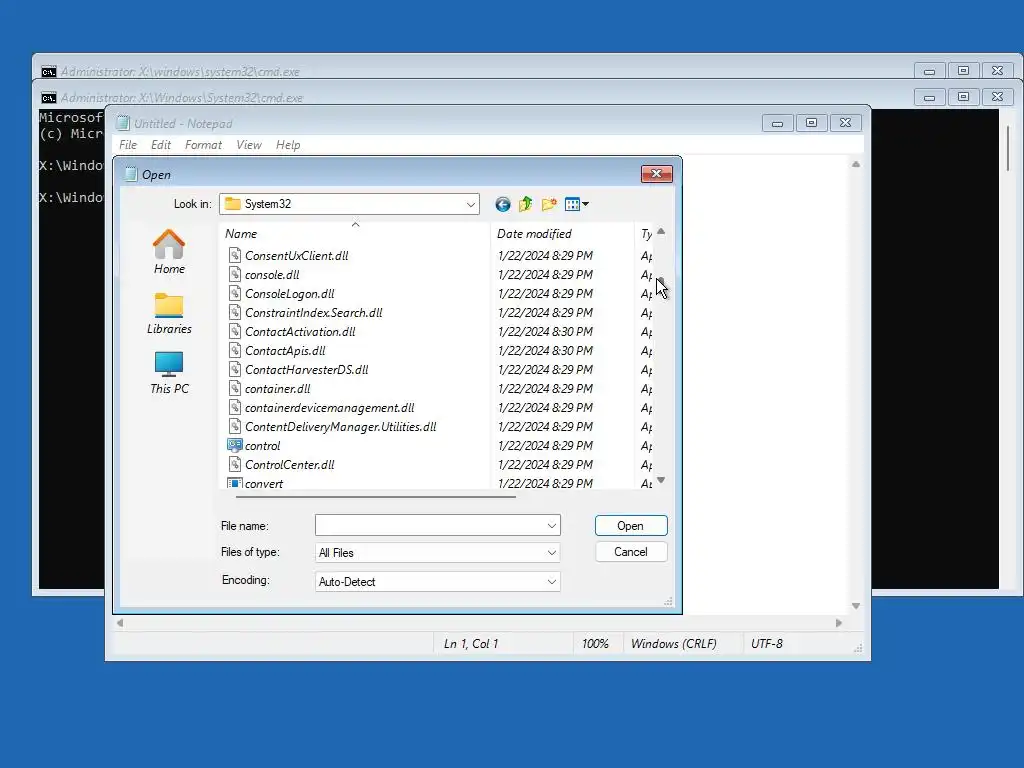Select the ConsoleLogon.dll file icon
Image resolution: width=1024 pixels, height=768 pixels.
[x=234, y=293]
